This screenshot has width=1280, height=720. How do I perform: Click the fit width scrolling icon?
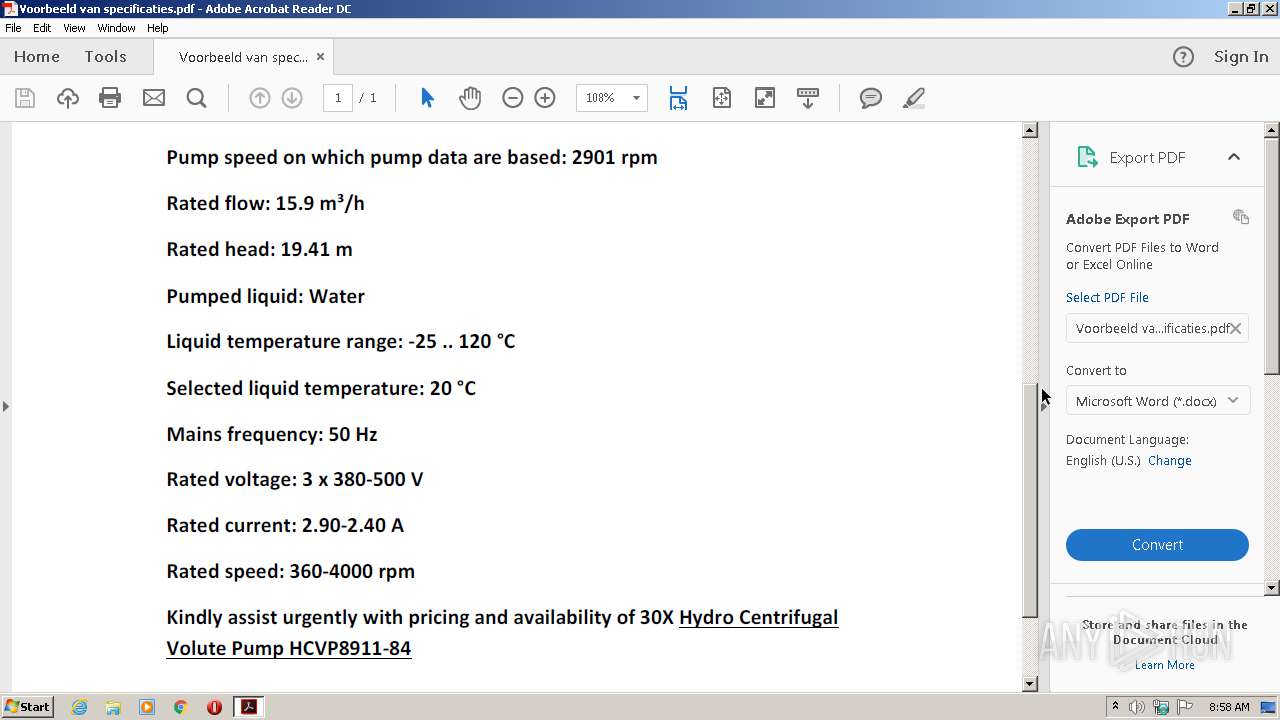pos(678,98)
